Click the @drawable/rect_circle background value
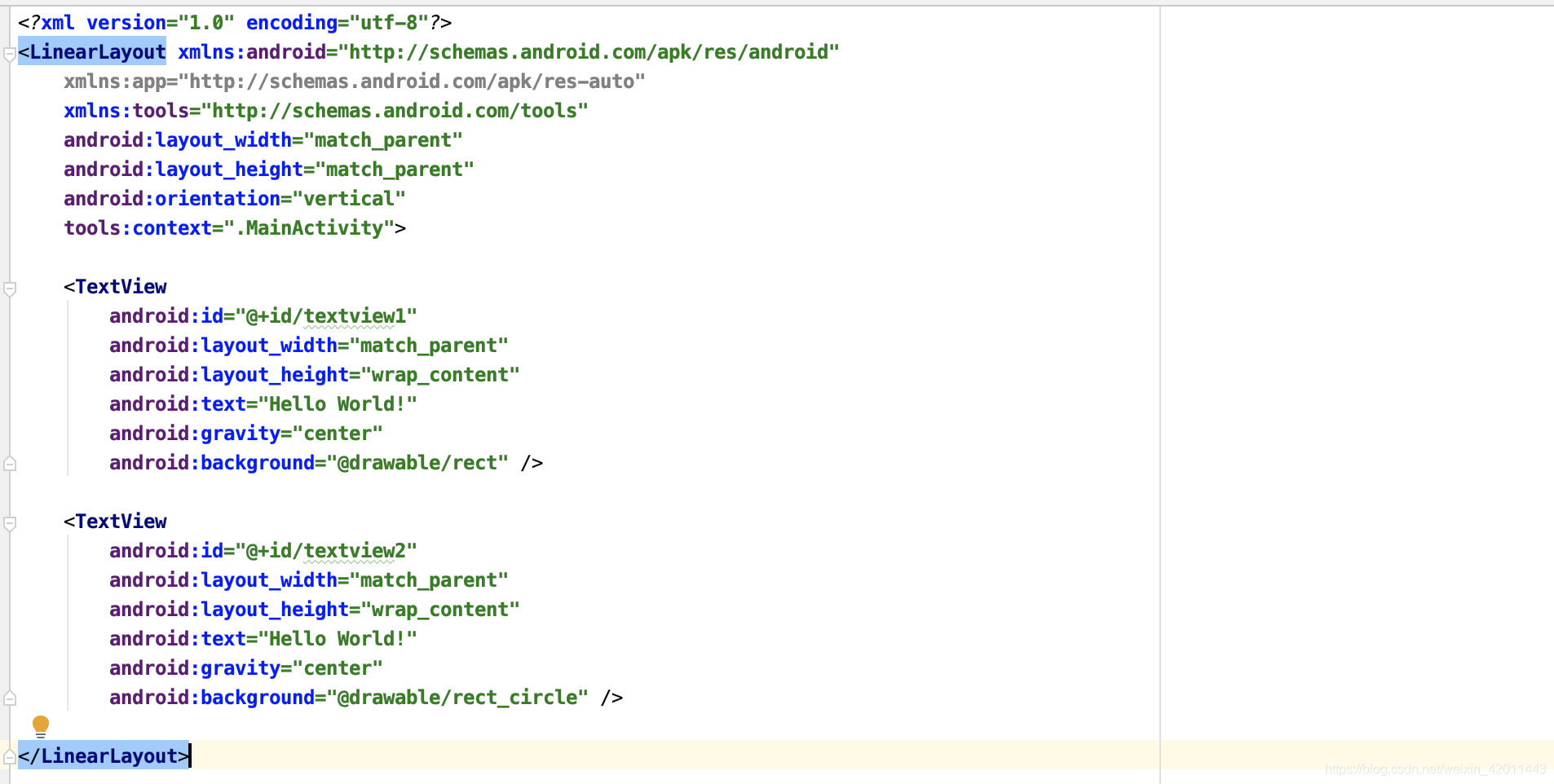This screenshot has width=1554, height=784. click(x=457, y=698)
